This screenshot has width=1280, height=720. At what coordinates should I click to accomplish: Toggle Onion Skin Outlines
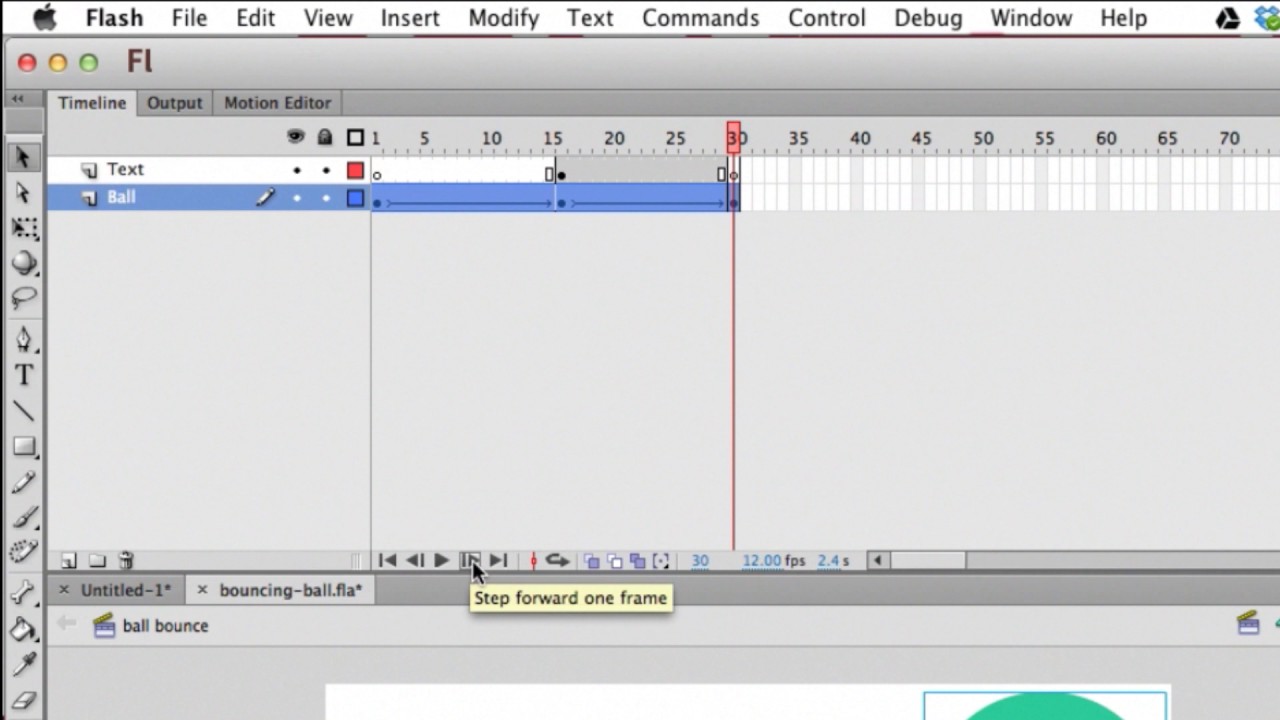pos(614,561)
